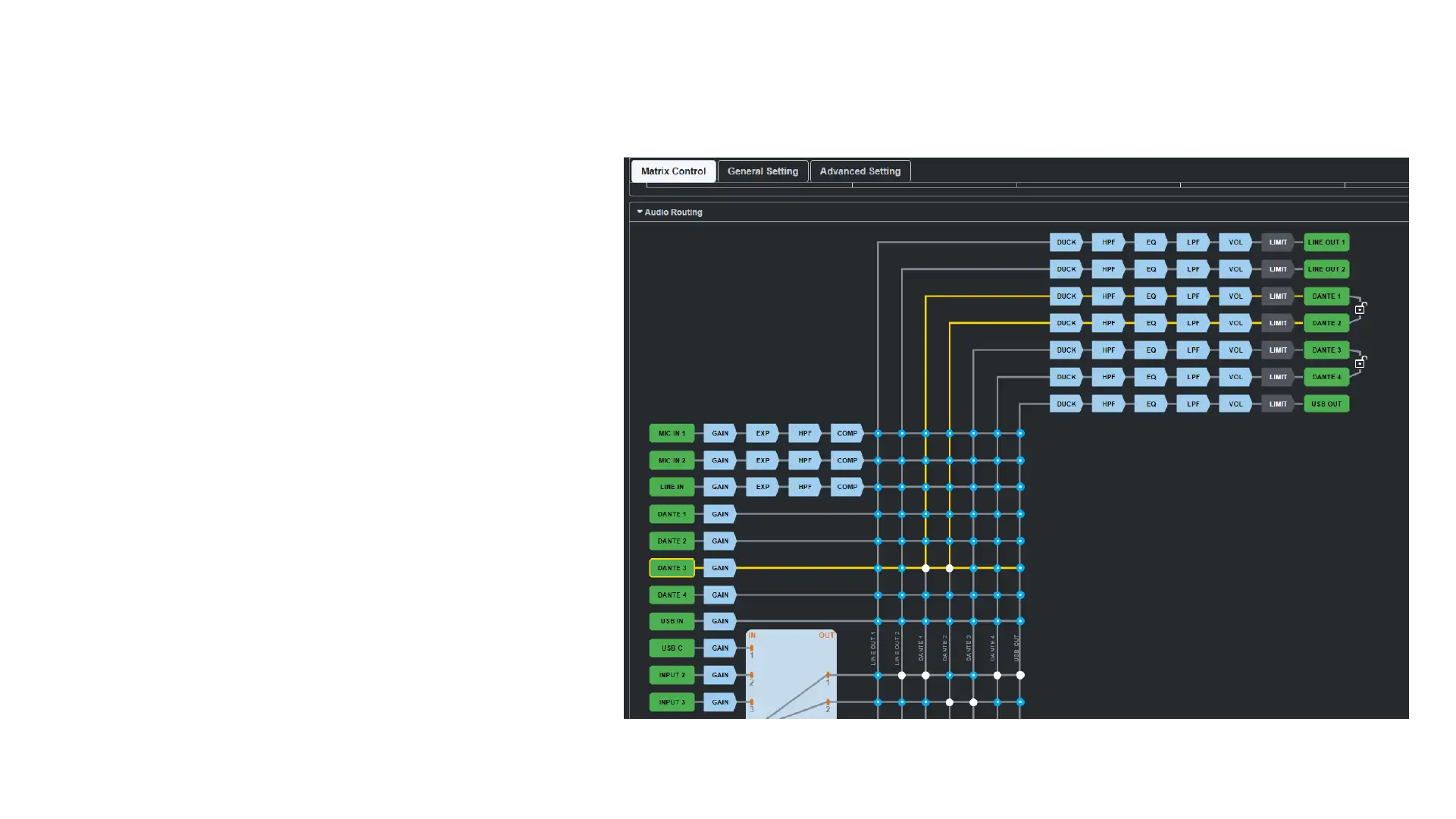1456x819 pixels.
Task: Open the COMP block for MIC IN 1
Action: 847,434
